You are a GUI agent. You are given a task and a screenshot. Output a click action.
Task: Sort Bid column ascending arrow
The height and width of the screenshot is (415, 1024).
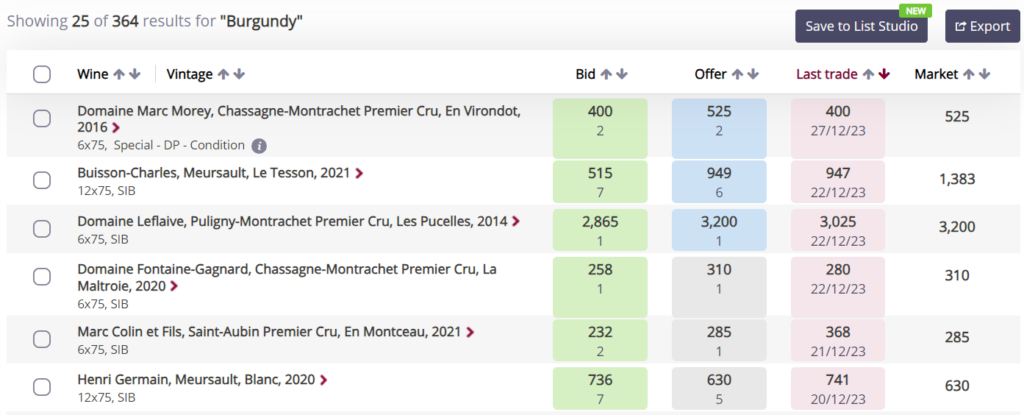tap(606, 75)
